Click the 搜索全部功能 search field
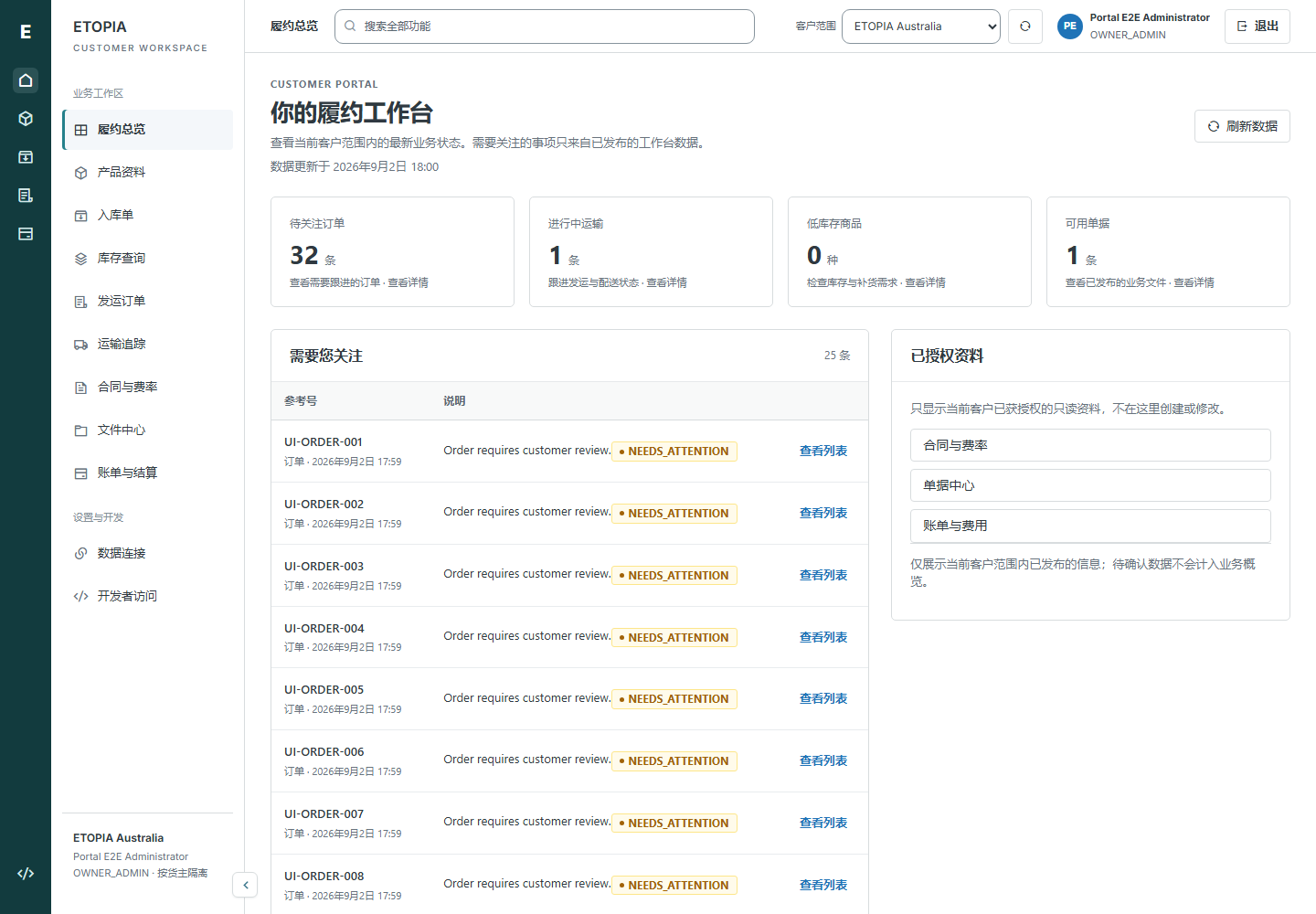The image size is (1316, 914). pos(545,27)
